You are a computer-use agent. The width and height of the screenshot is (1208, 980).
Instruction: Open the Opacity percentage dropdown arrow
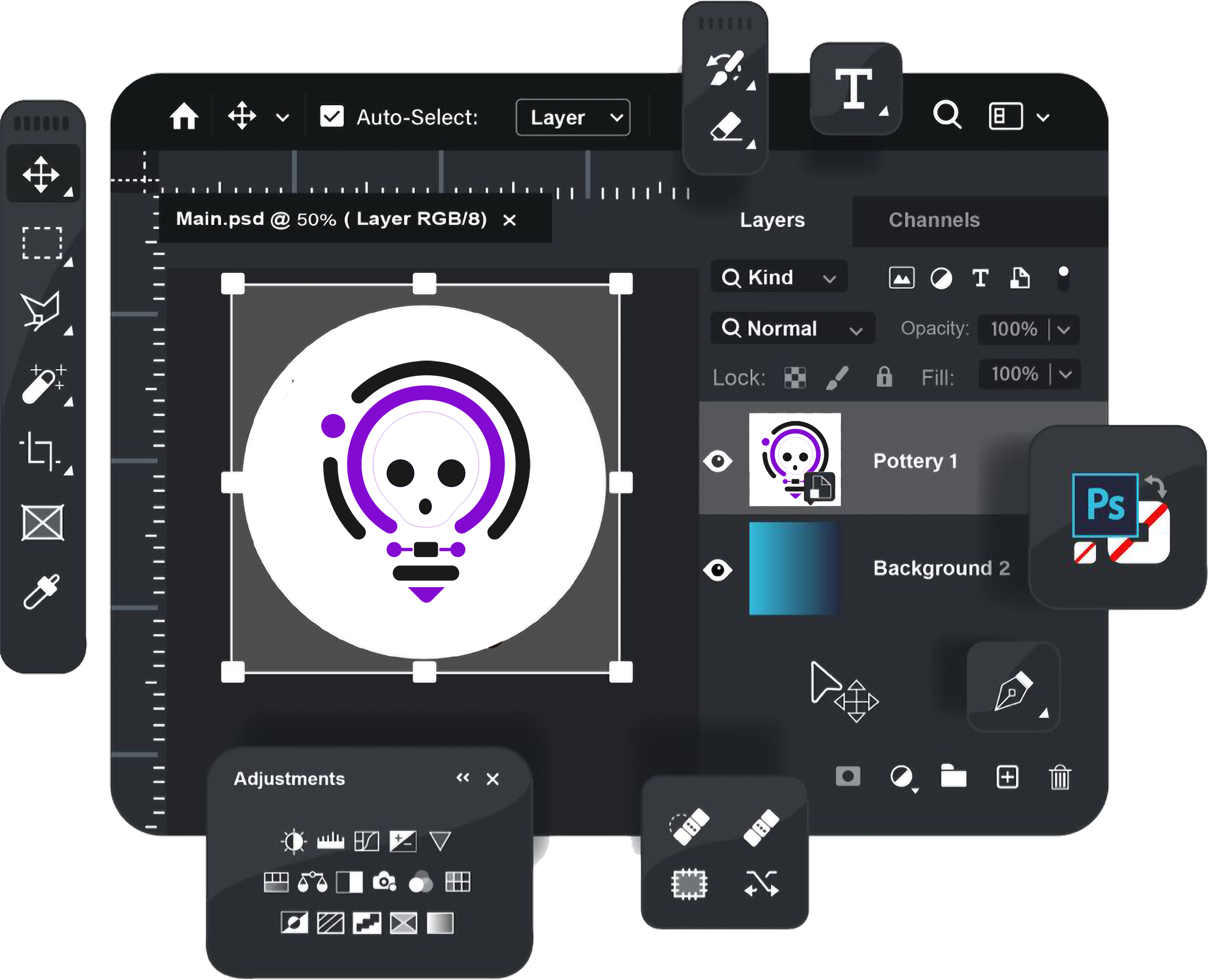click(1064, 329)
